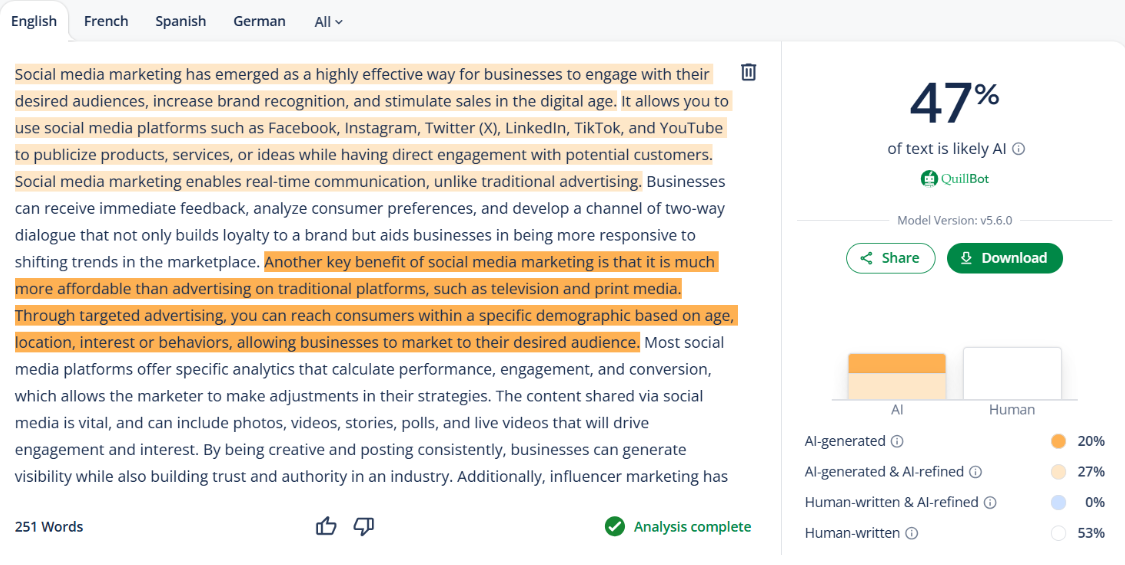This screenshot has height=565, width=1125.
Task: Click the thumbs up feedback icon
Action: click(x=326, y=526)
